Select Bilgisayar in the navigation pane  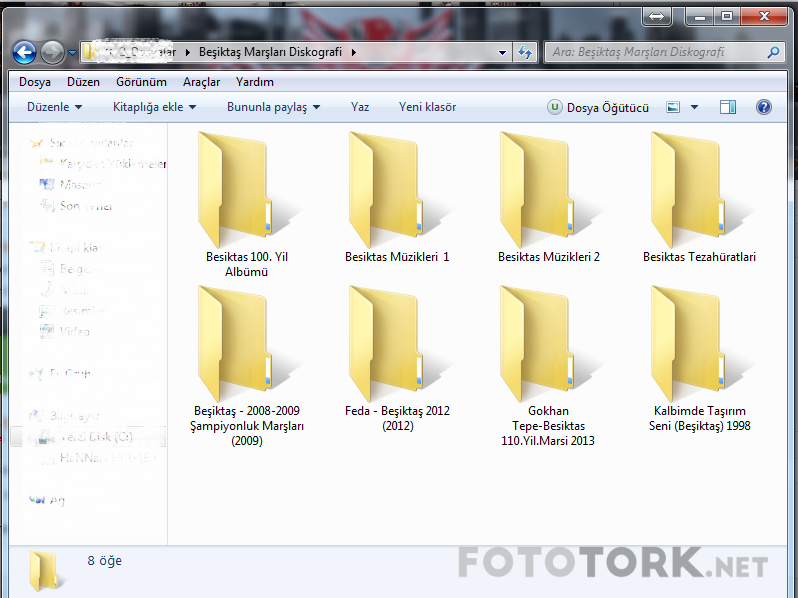pos(65,416)
